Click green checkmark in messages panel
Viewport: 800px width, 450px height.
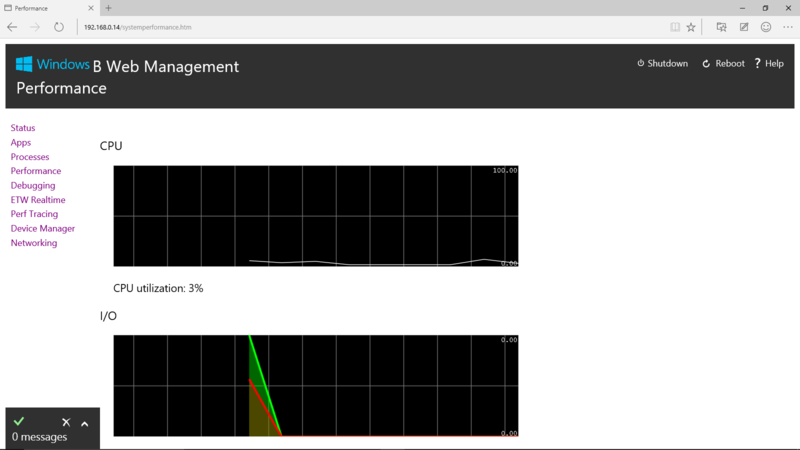click(19, 421)
